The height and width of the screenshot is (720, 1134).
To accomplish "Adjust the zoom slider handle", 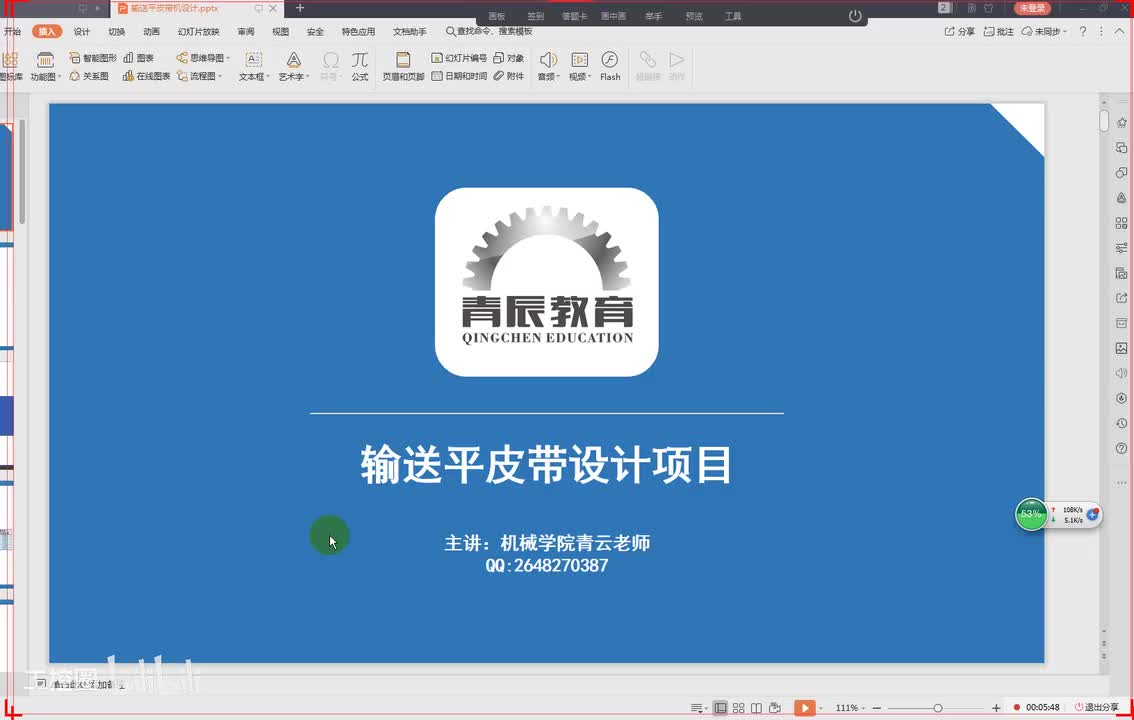I will coord(937,708).
